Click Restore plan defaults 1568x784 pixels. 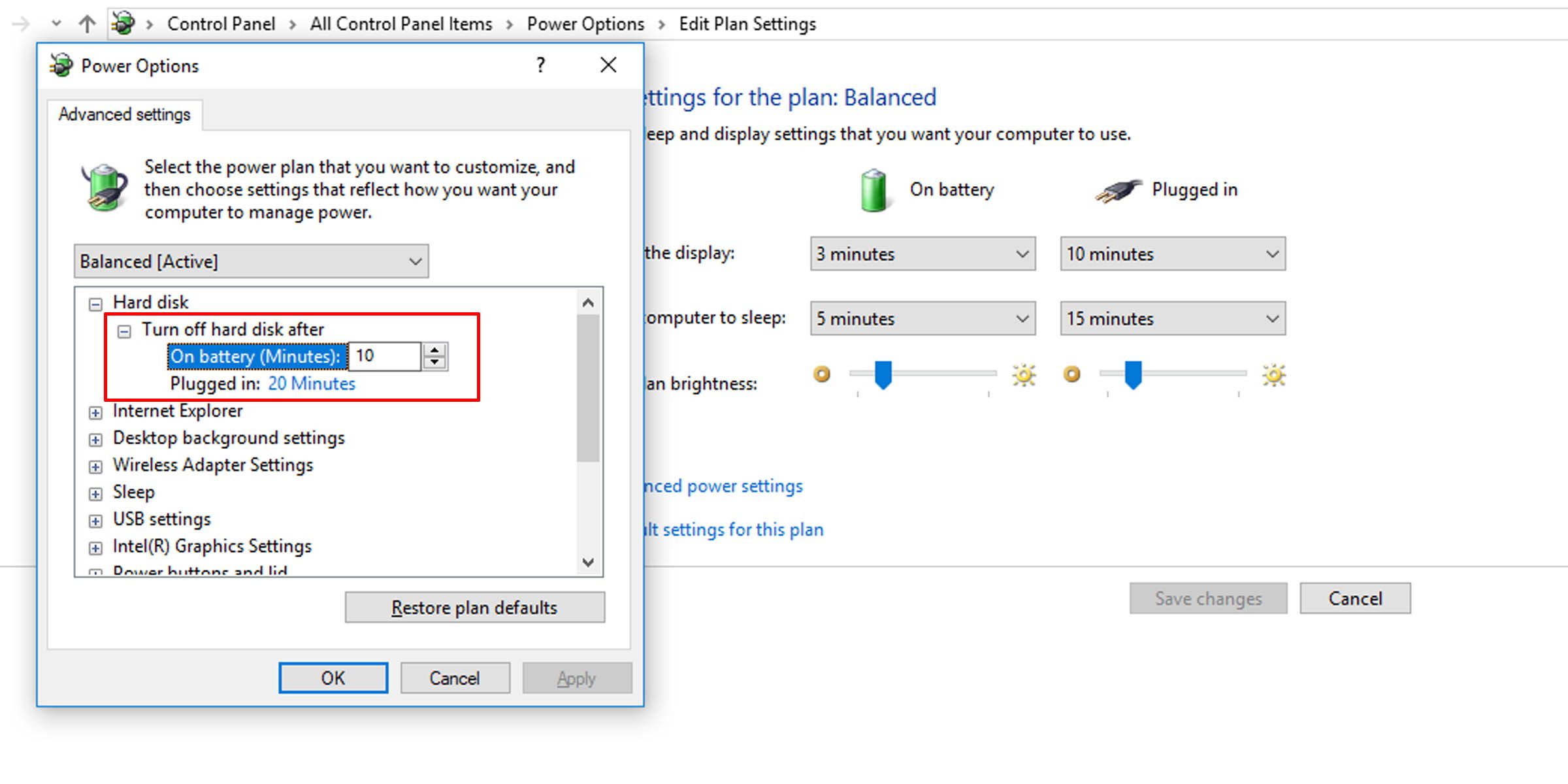point(474,607)
